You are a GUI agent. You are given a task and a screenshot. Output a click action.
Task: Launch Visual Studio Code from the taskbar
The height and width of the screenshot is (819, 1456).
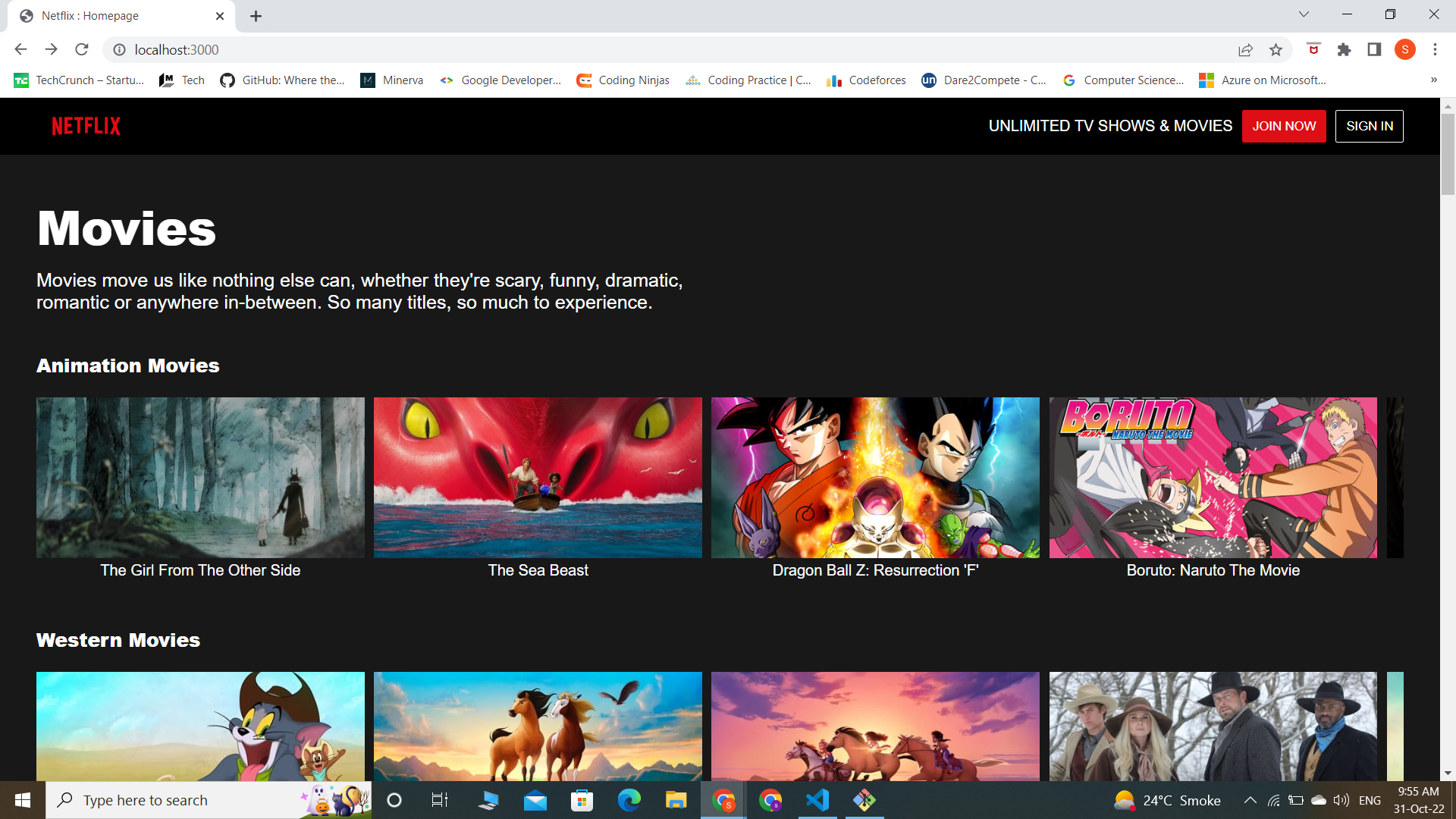pos(816,800)
